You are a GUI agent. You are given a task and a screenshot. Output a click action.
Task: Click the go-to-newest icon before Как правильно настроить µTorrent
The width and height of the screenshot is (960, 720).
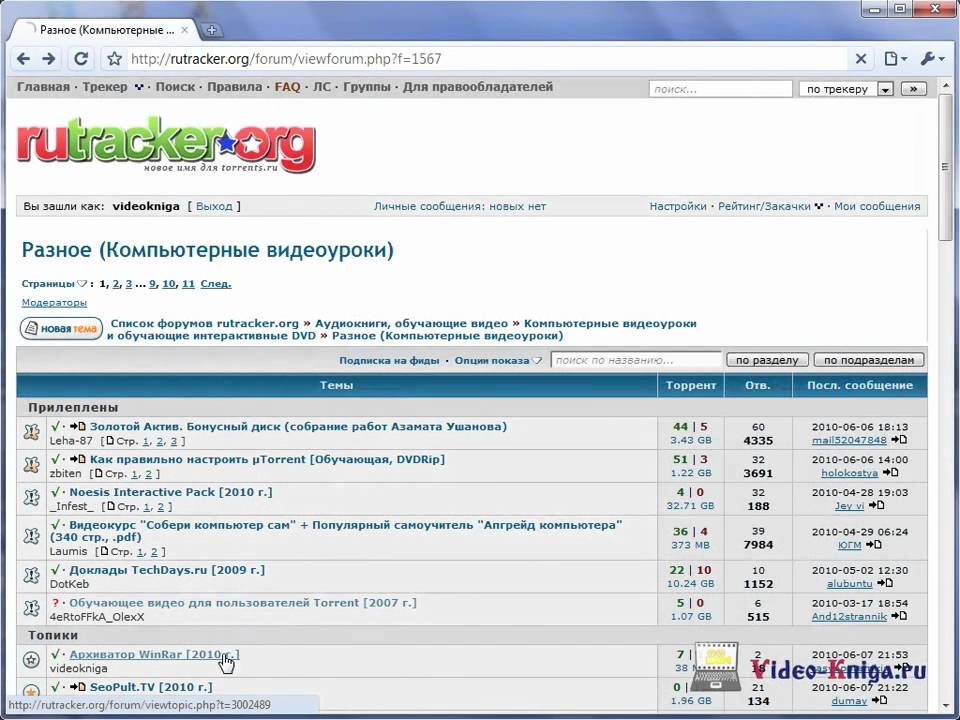(78, 459)
